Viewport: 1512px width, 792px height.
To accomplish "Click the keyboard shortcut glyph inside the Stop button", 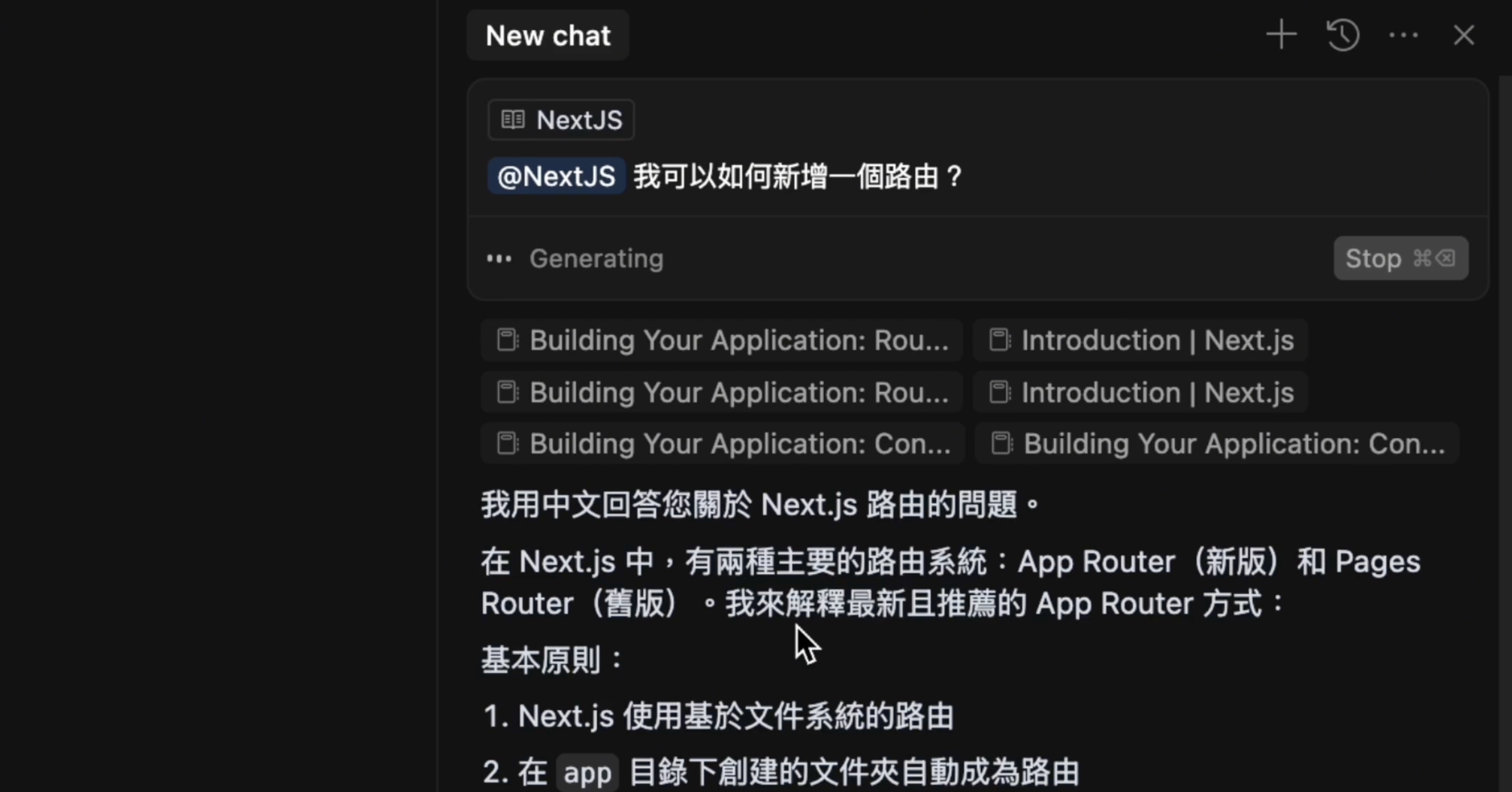I will coord(1433,258).
